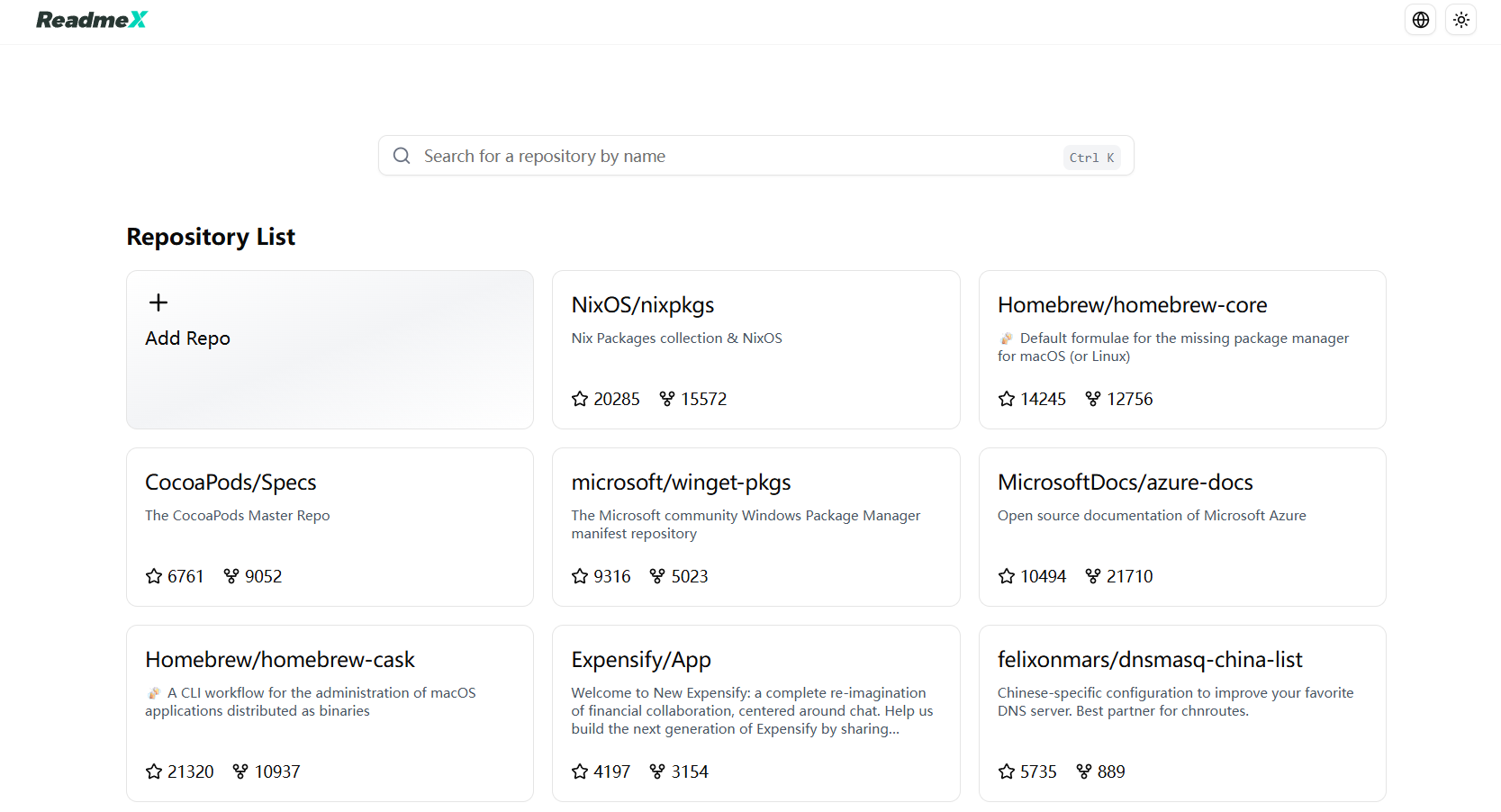Image resolution: width=1501 pixels, height=812 pixels.
Task: Click the star count 10494
Action: 1044,576
